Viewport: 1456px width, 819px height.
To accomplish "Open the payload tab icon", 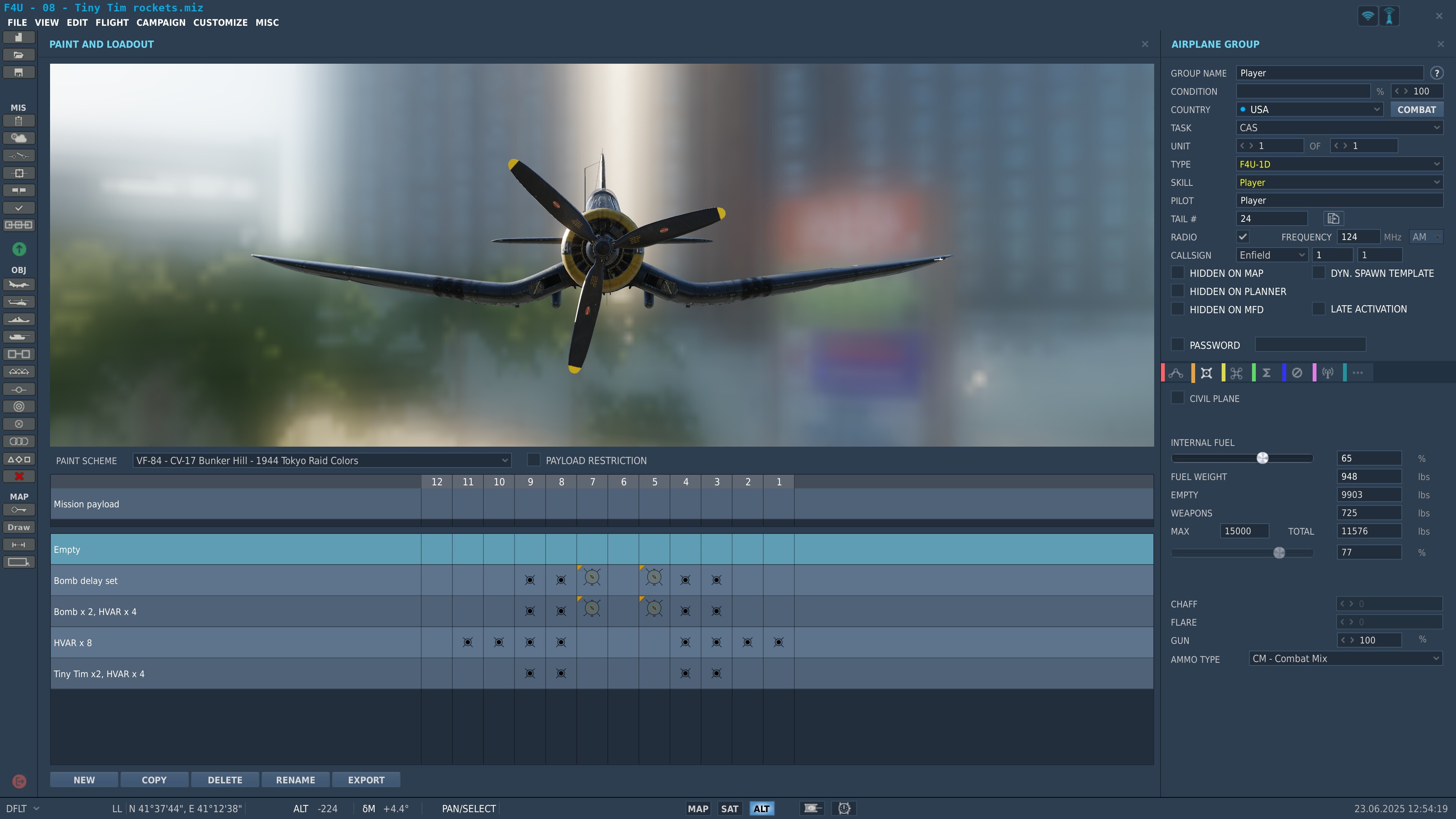I will 1206,373.
